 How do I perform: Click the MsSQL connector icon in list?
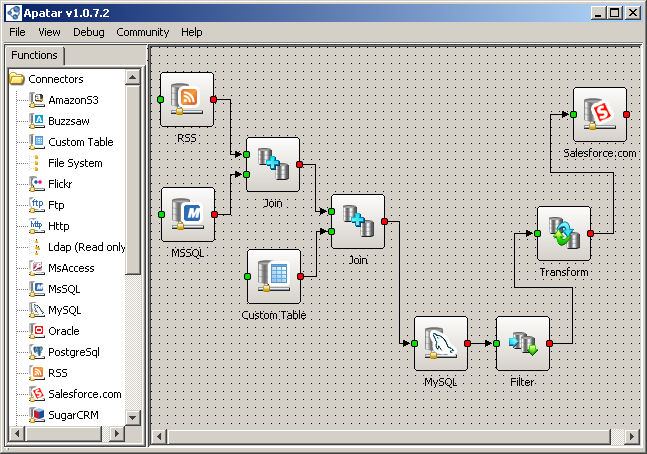point(37,289)
